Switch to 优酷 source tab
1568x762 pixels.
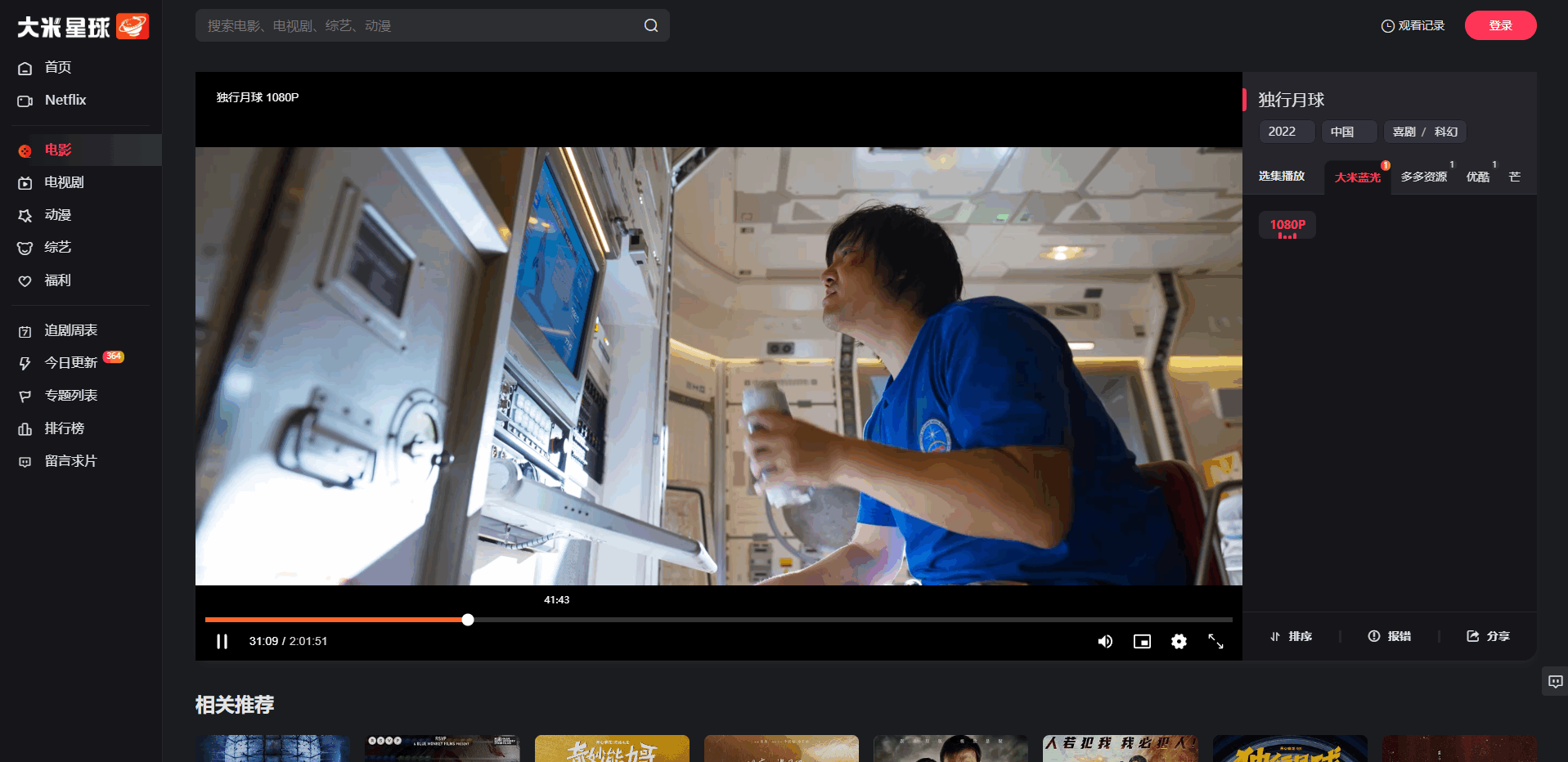point(1477,177)
